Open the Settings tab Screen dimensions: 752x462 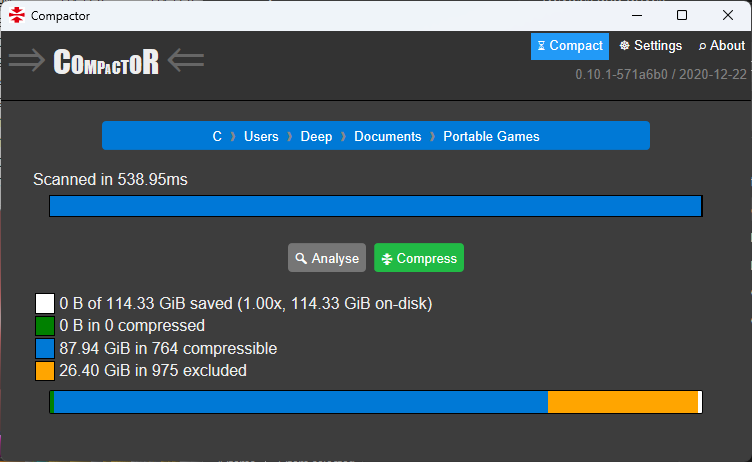651,46
